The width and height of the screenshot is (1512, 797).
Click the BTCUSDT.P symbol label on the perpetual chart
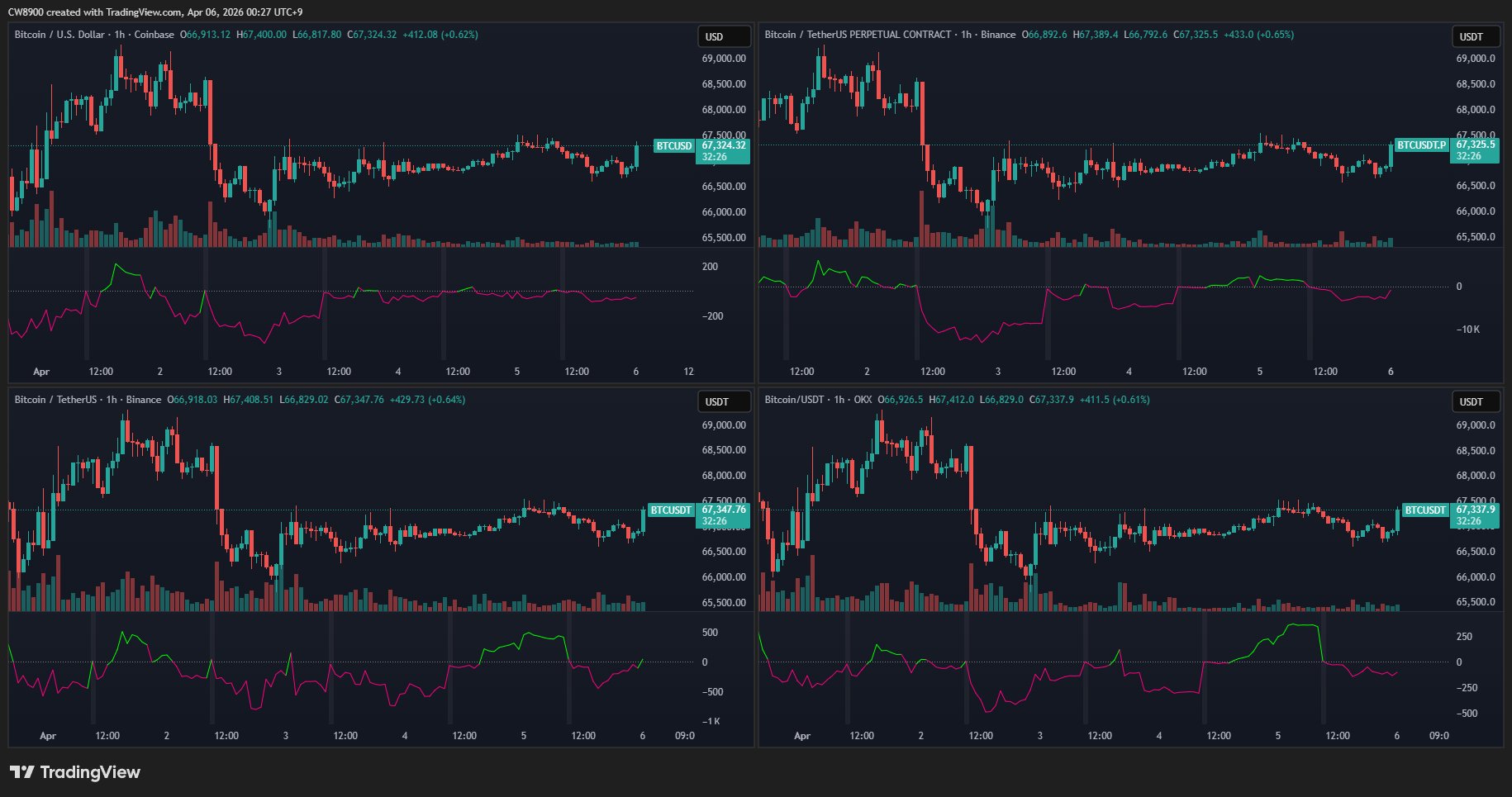point(1421,145)
